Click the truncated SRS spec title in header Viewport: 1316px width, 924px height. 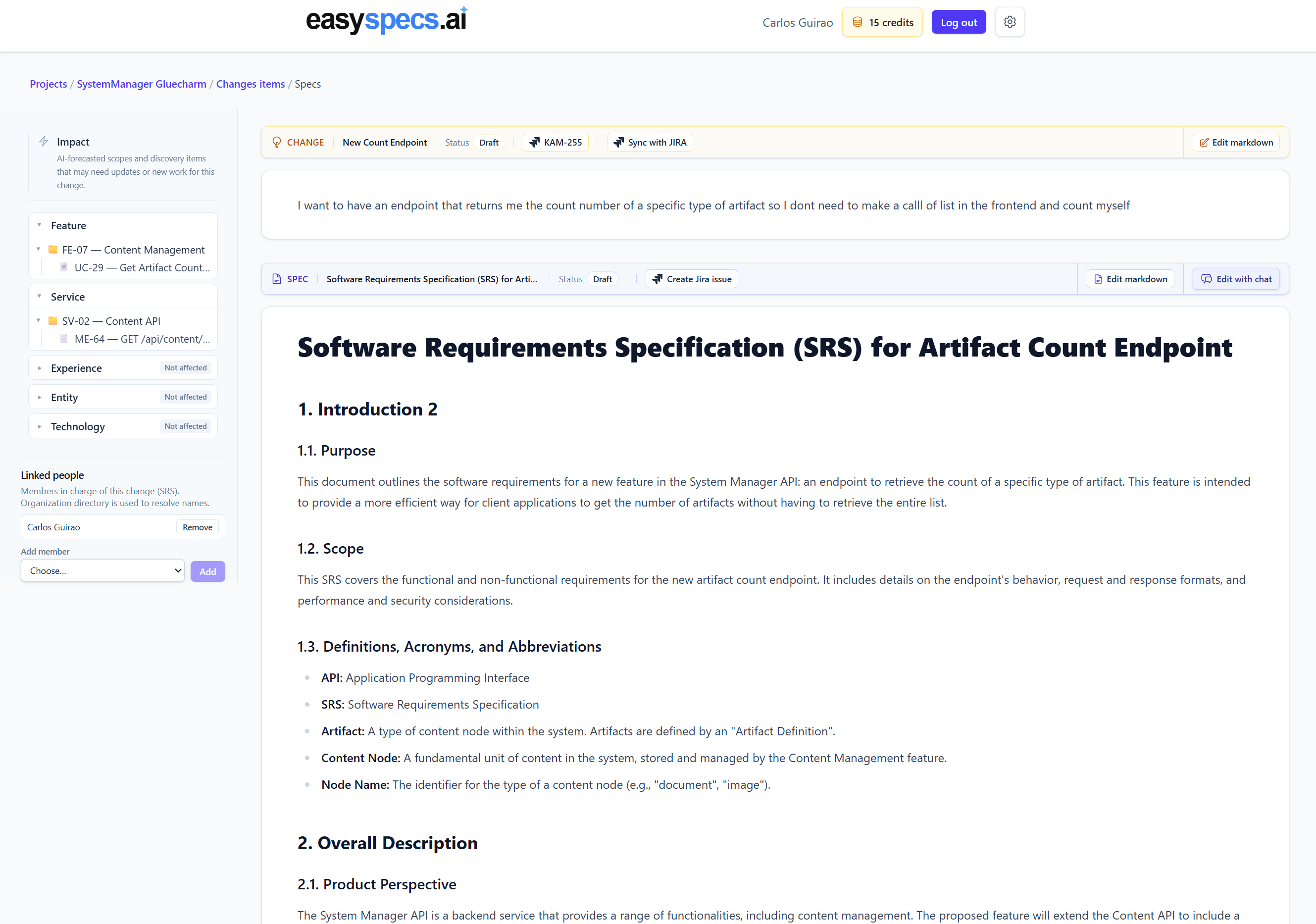point(432,279)
